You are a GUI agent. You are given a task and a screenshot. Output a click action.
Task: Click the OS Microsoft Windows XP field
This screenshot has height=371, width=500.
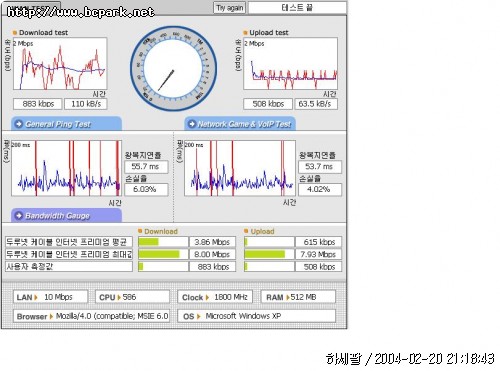[257, 316]
